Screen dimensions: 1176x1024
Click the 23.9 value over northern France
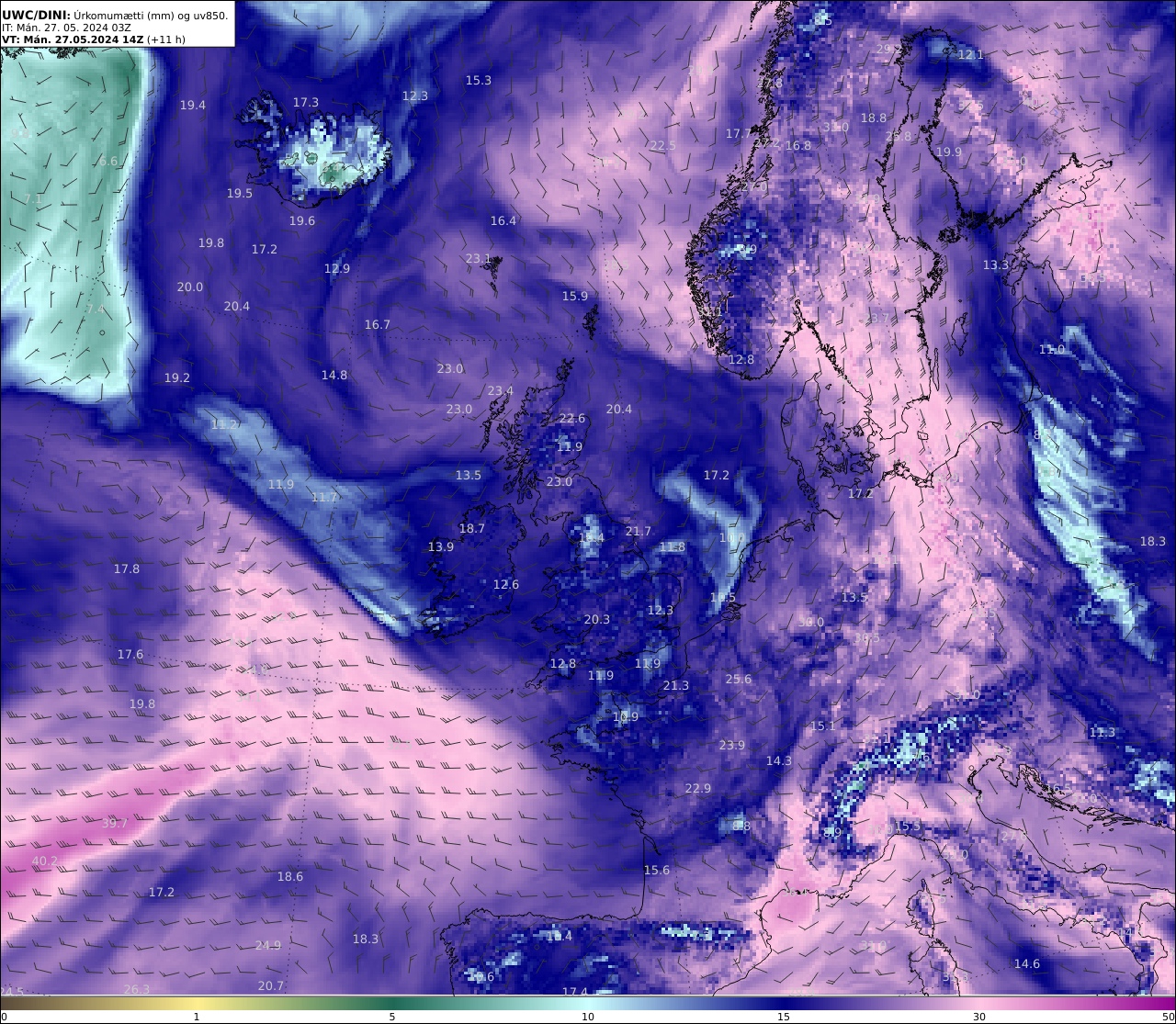(x=732, y=746)
